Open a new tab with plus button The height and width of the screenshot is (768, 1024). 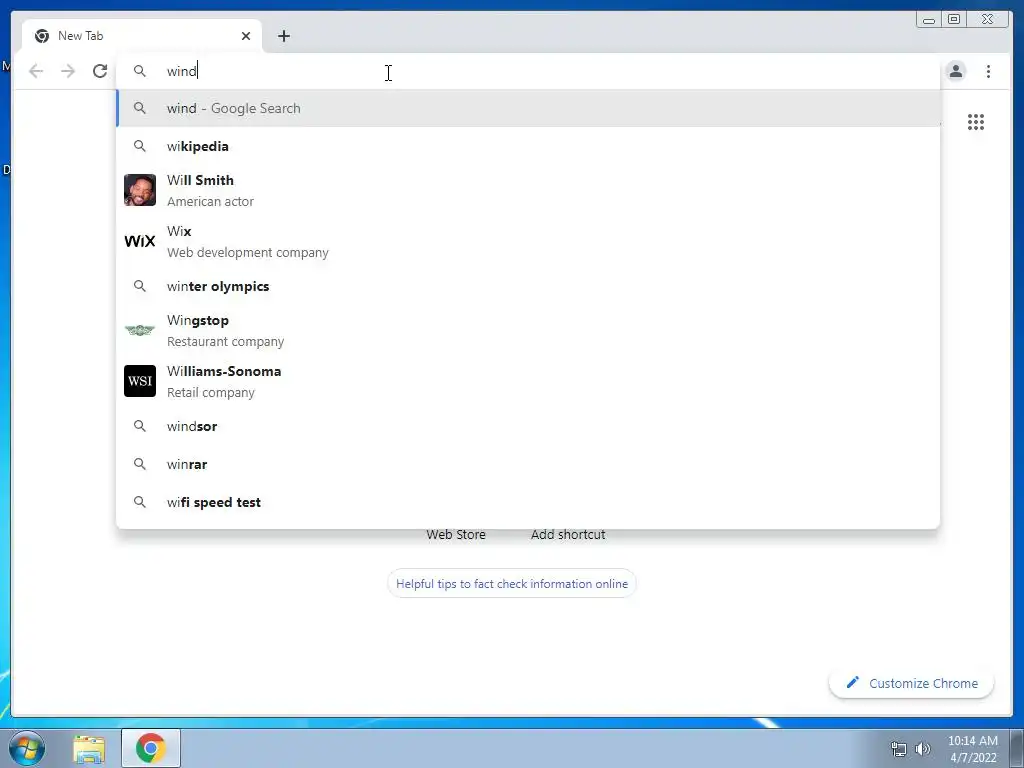tap(283, 36)
